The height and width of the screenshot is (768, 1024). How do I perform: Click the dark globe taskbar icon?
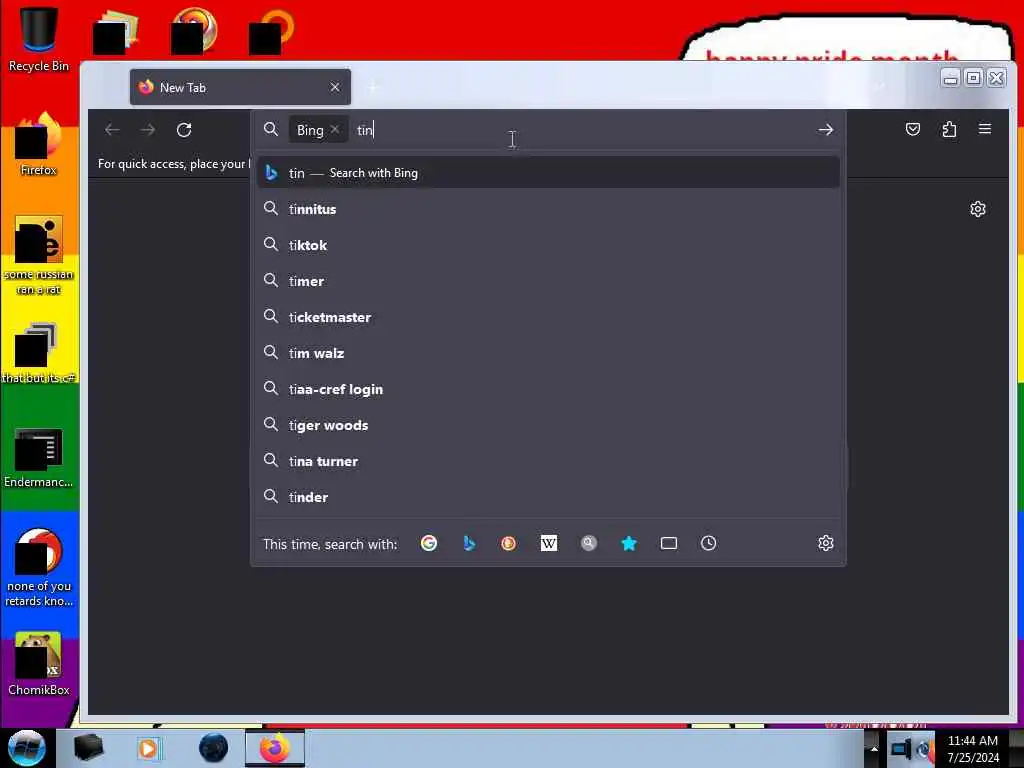coord(214,748)
